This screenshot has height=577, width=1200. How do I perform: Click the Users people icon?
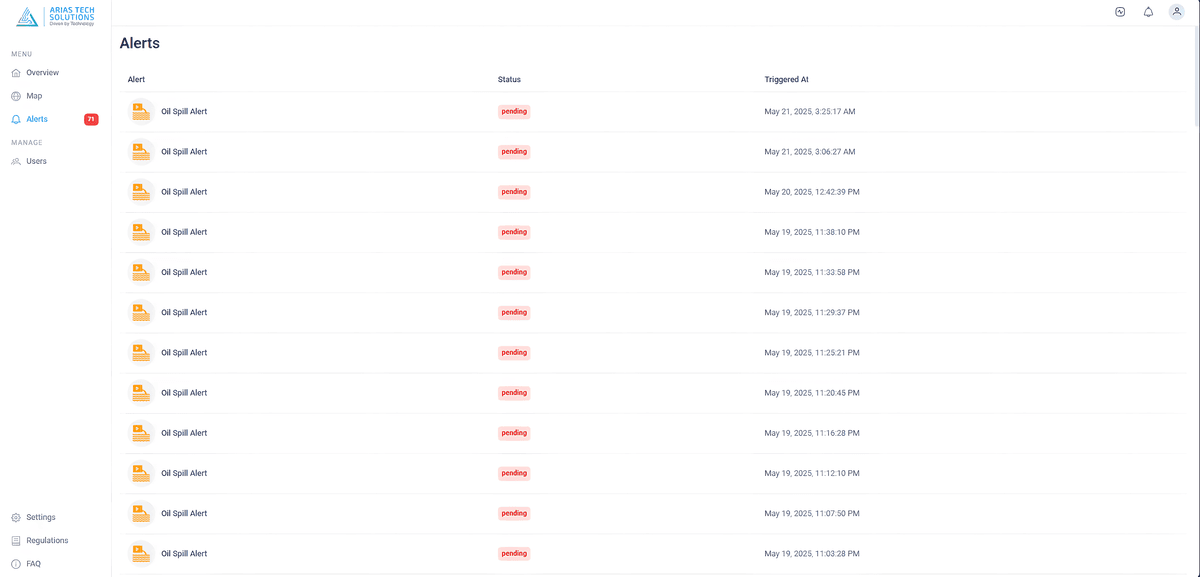16,161
